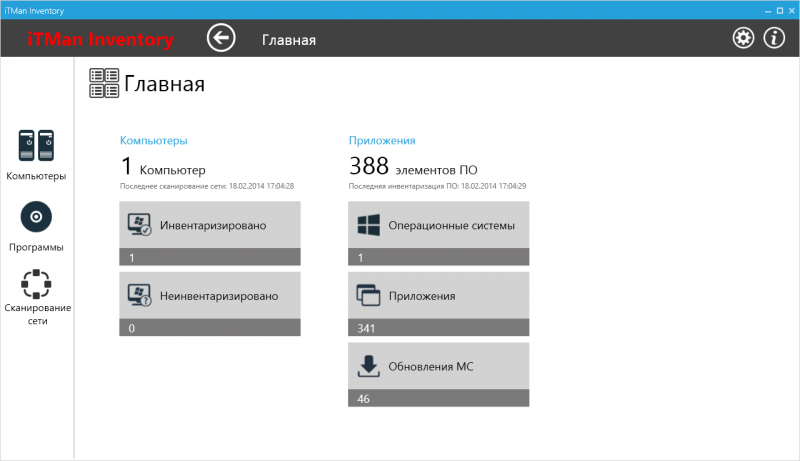Open settings via gear icon
The image size is (800, 461).
point(743,38)
